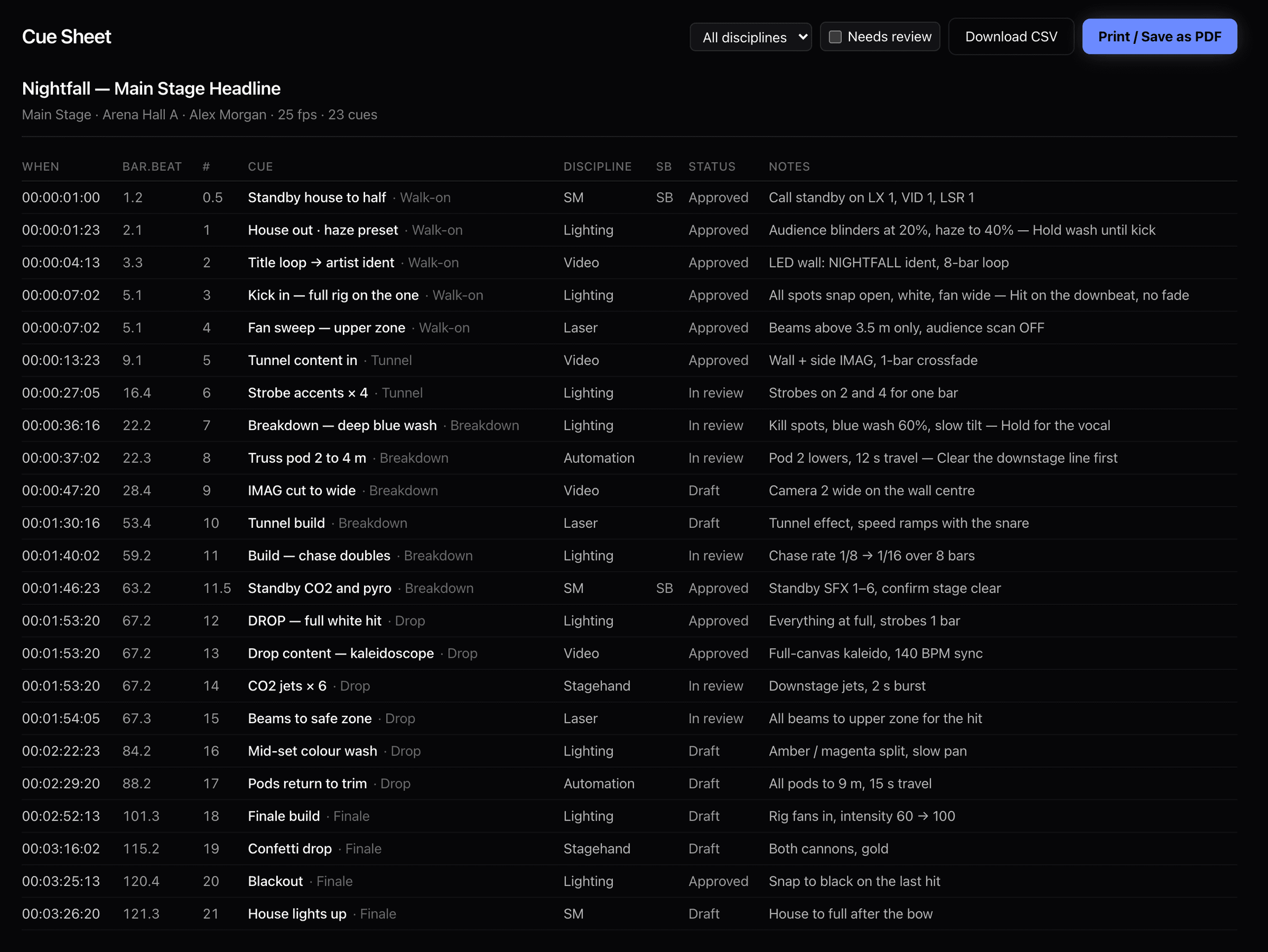Image resolution: width=1268 pixels, height=952 pixels.
Task: Select cue 'House out · haze preset'
Action: [323, 230]
